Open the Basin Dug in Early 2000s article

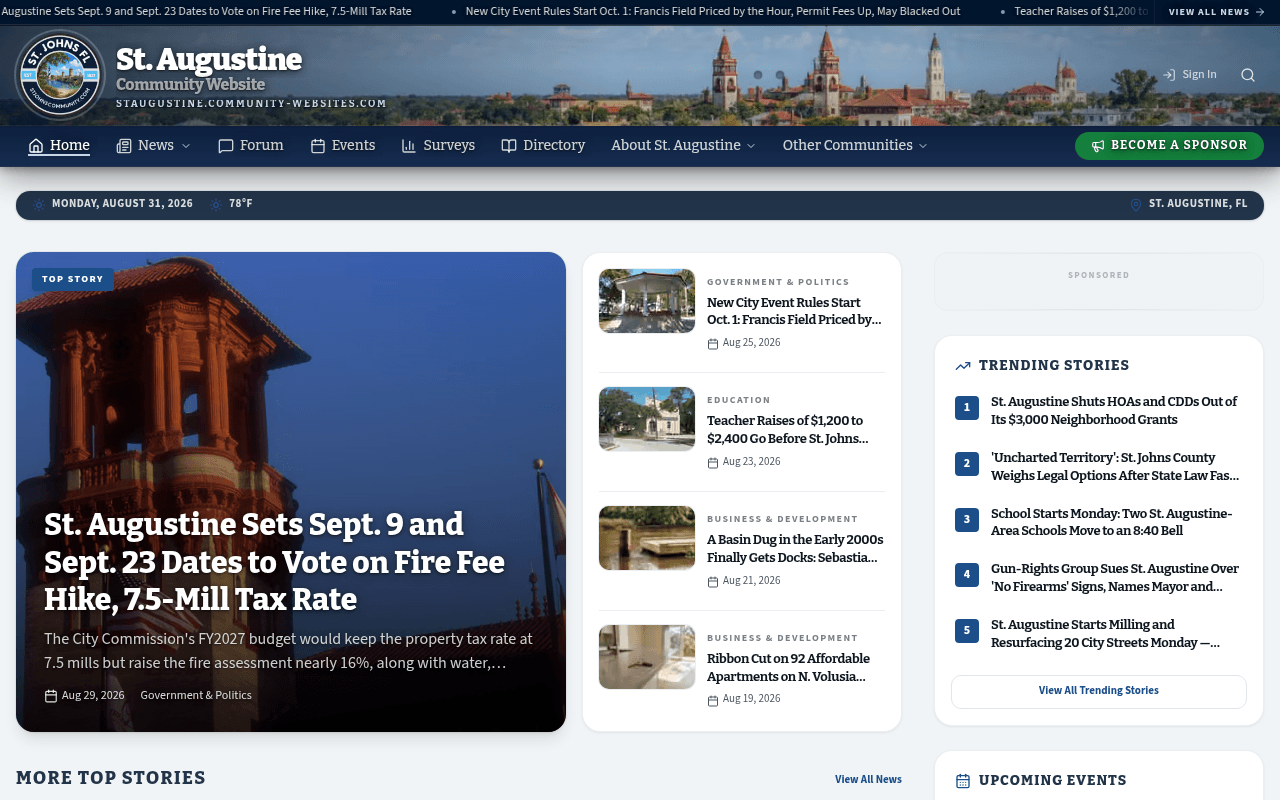(795, 549)
